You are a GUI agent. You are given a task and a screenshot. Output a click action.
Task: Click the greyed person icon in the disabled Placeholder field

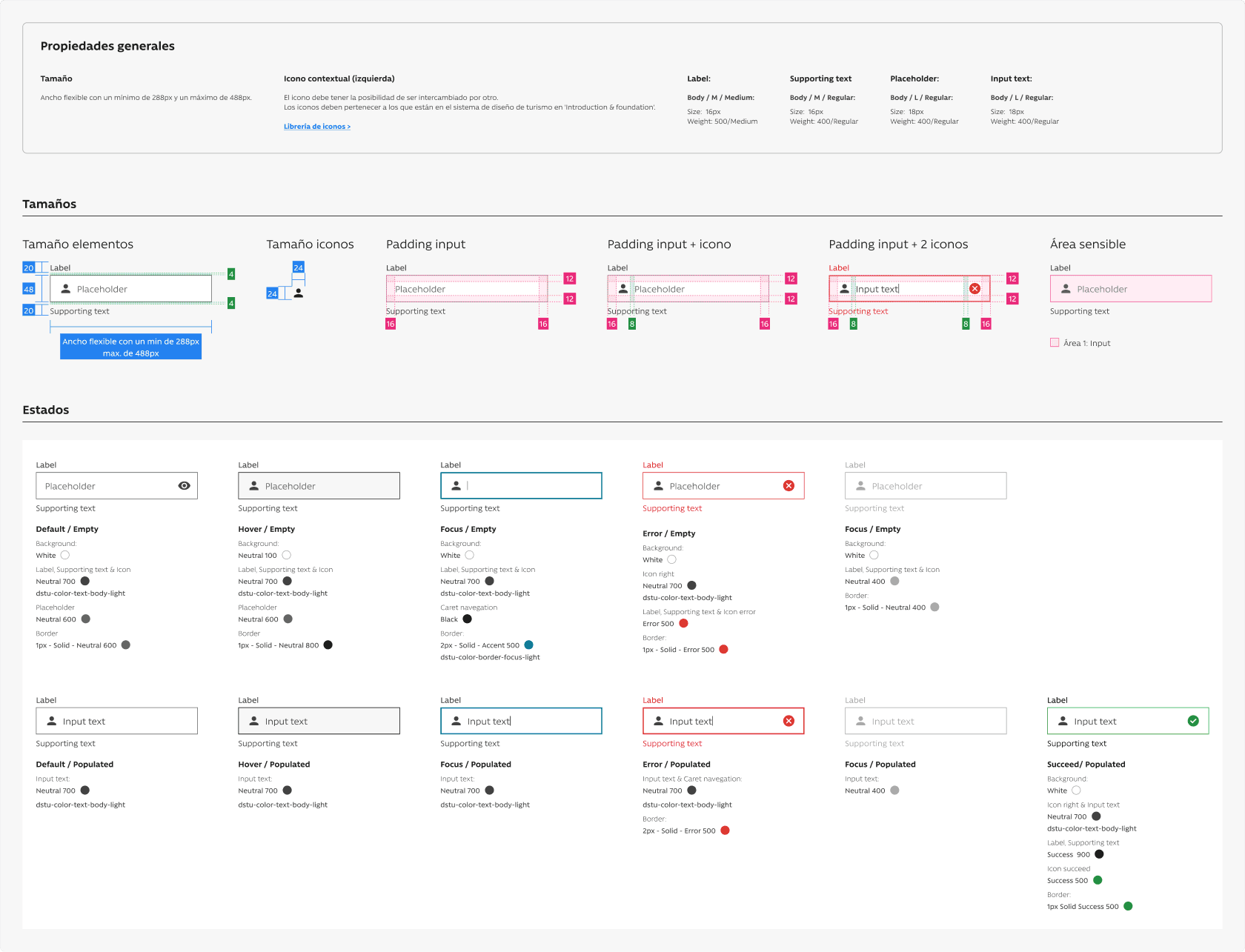[860, 486]
